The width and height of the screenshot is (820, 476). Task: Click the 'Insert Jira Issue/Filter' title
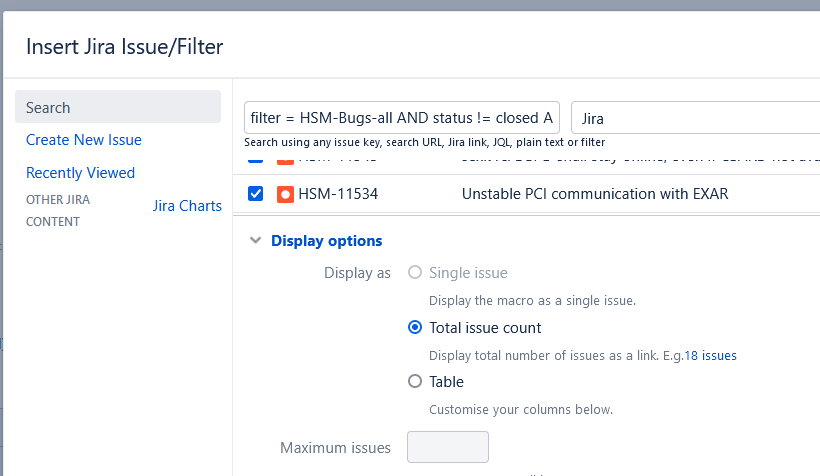point(124,47)
